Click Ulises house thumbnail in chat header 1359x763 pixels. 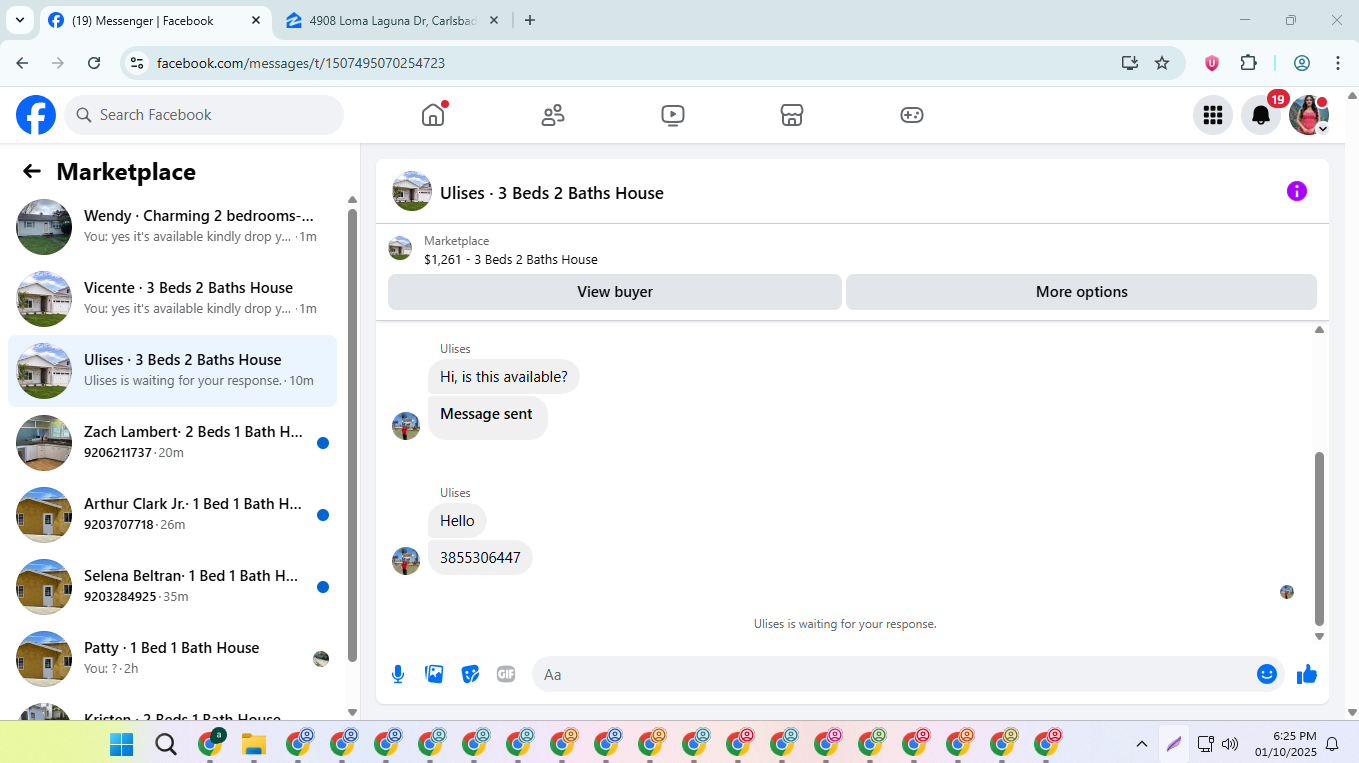click(412, 191)
